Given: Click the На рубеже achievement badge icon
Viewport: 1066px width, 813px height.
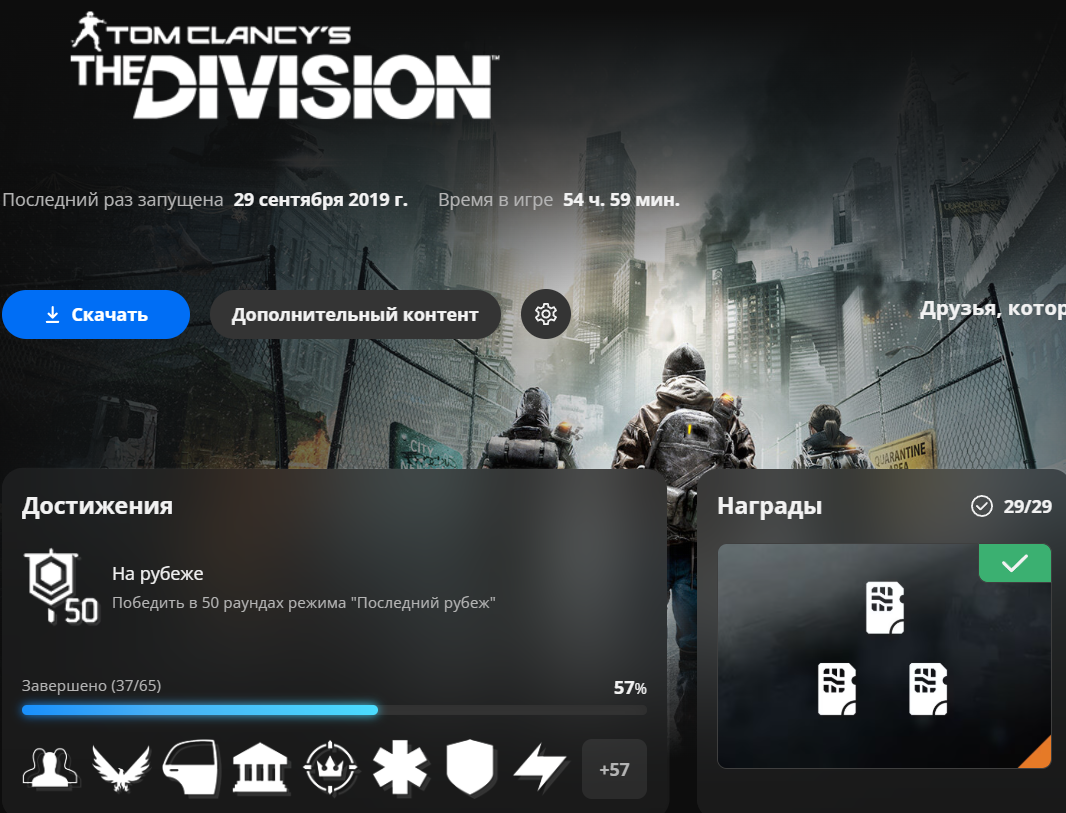Looking at the screenshot, I should pos(61,586).
